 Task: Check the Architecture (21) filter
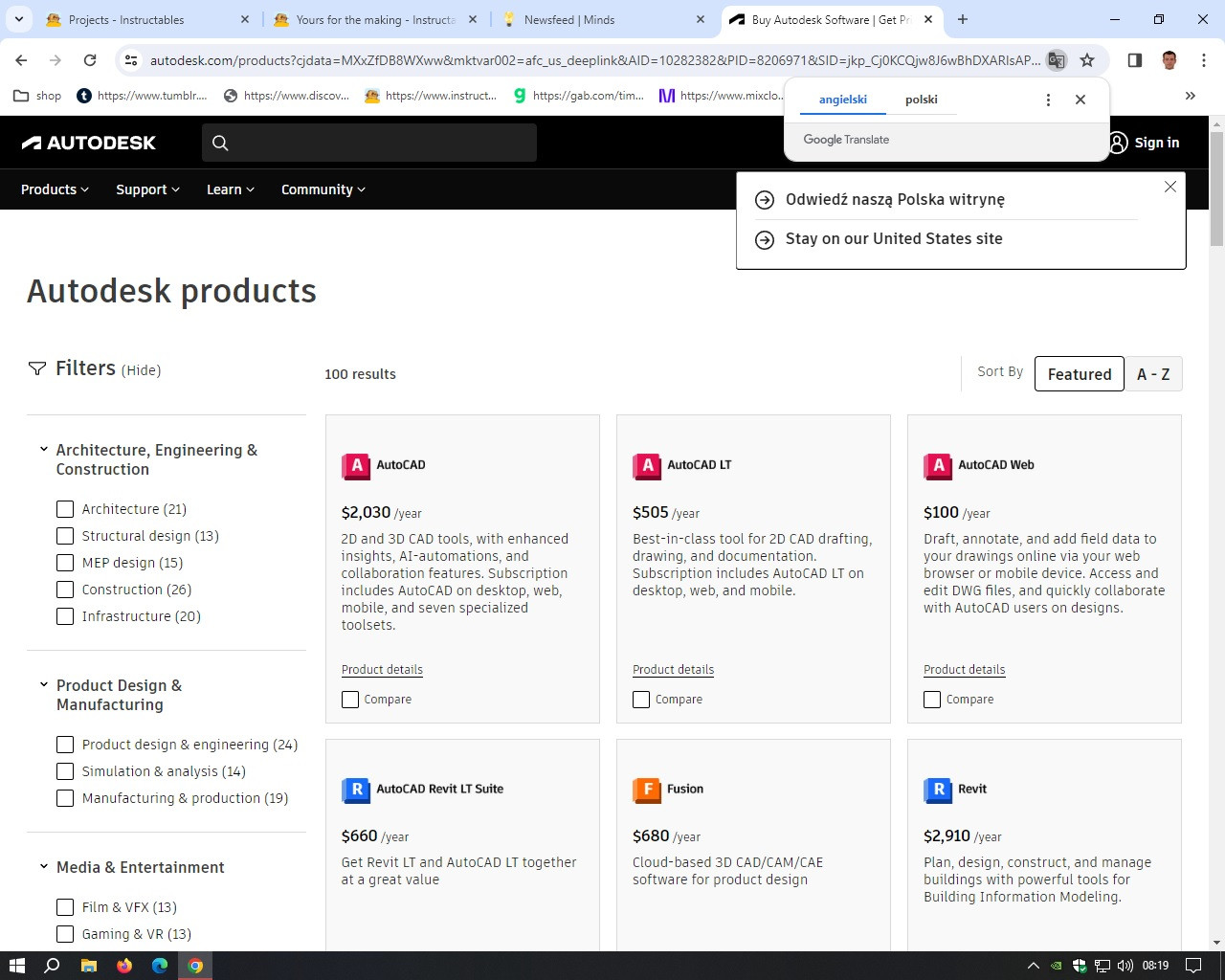tap(65, 509)
